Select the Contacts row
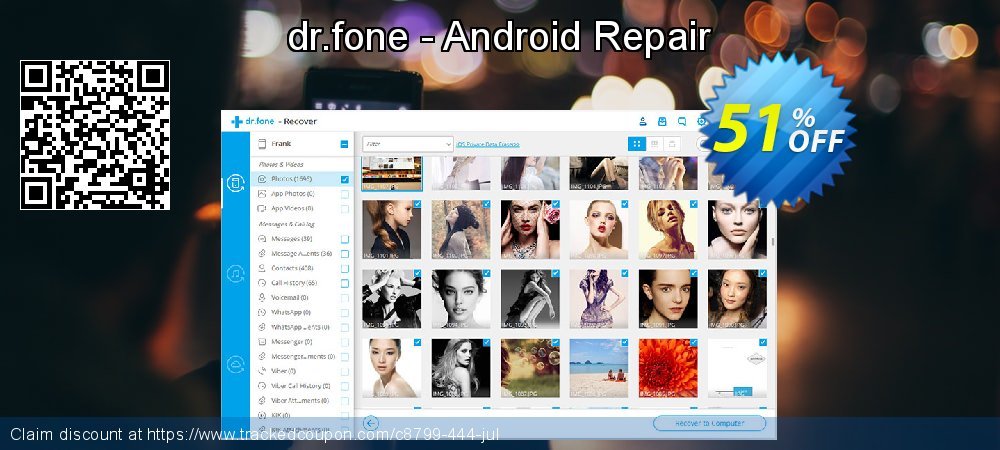Image resolution: width=1000 pixels, height=450 pixels. tap(302, 268)
